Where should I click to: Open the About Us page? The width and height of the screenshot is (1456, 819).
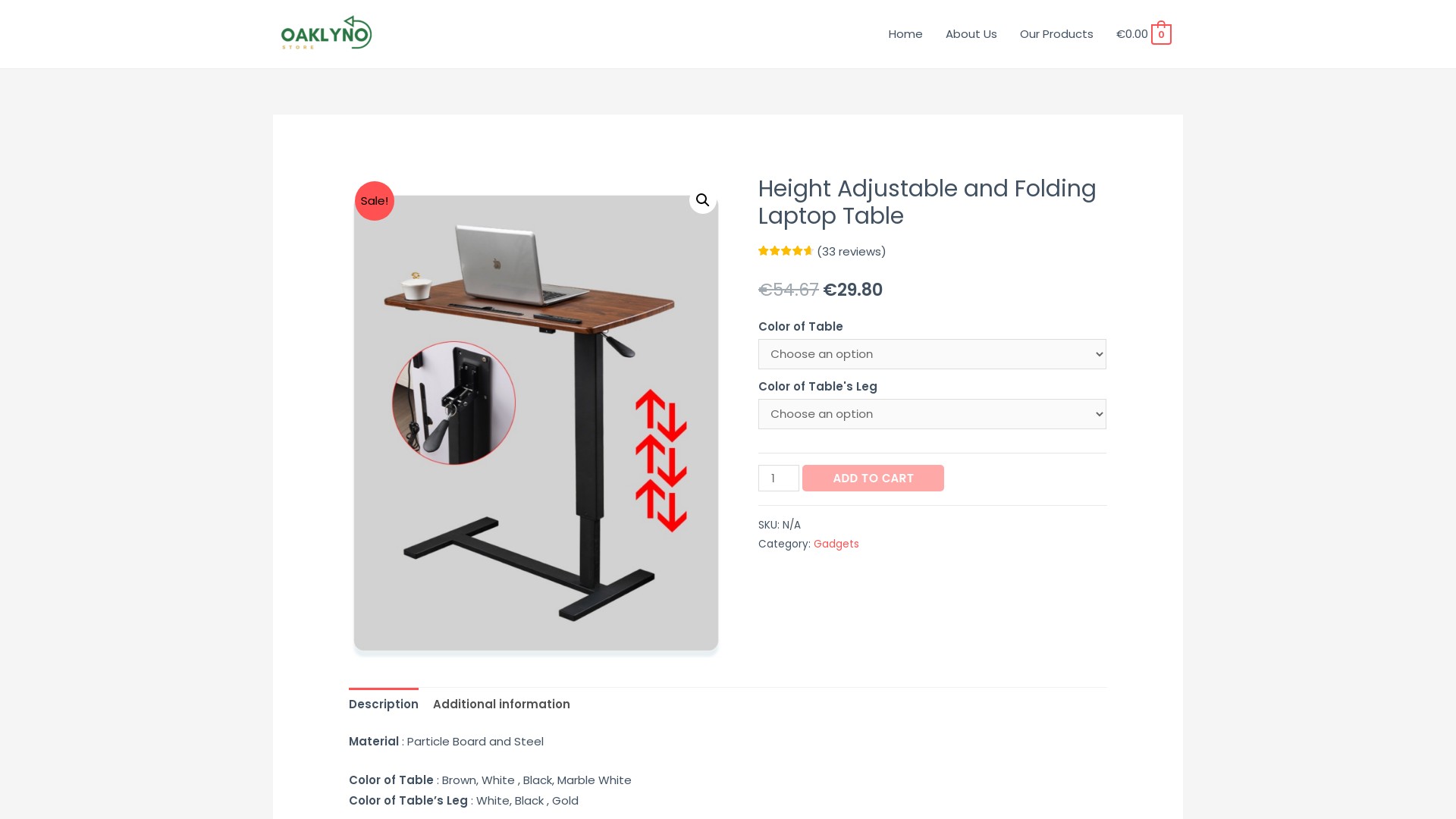pyautogui.click(x=971, y=34)
